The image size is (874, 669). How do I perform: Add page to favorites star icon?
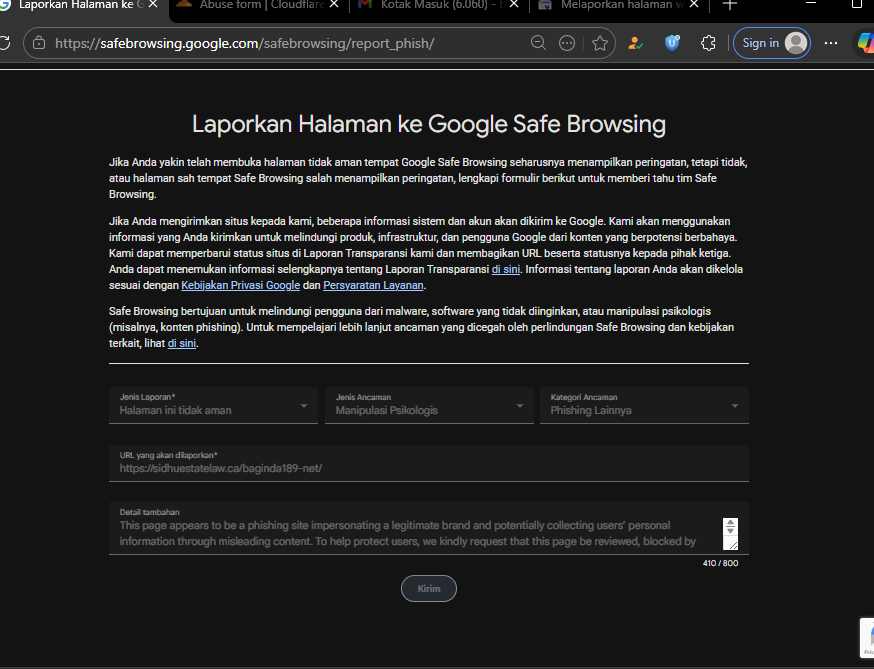[x=600, y=43]
